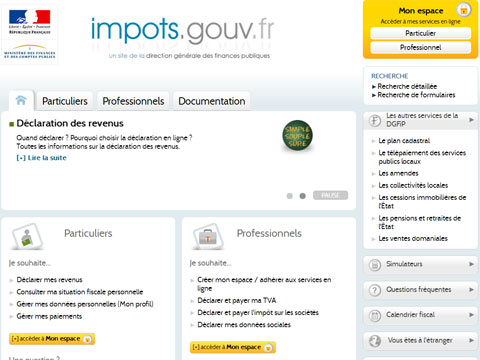This screenshot has width=480, height=360.
Task: Open Déclarer mes données sociales link
Action: tap(244, 325)
